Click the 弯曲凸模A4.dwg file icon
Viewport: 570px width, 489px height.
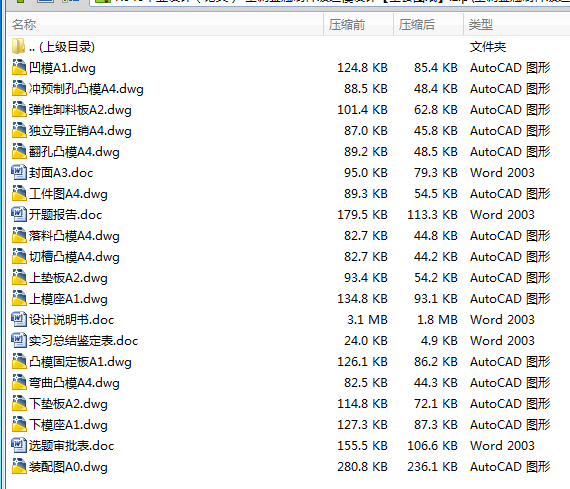19,382
